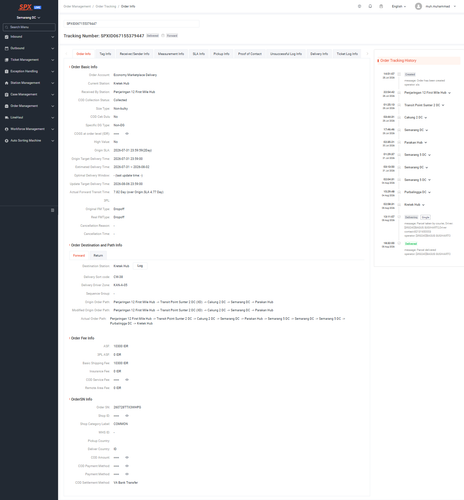This screenshot has width=464, height=500.
Task: Expand Penjaringan 12 First Mile Hub history entry
Action: tap(427, 93)
